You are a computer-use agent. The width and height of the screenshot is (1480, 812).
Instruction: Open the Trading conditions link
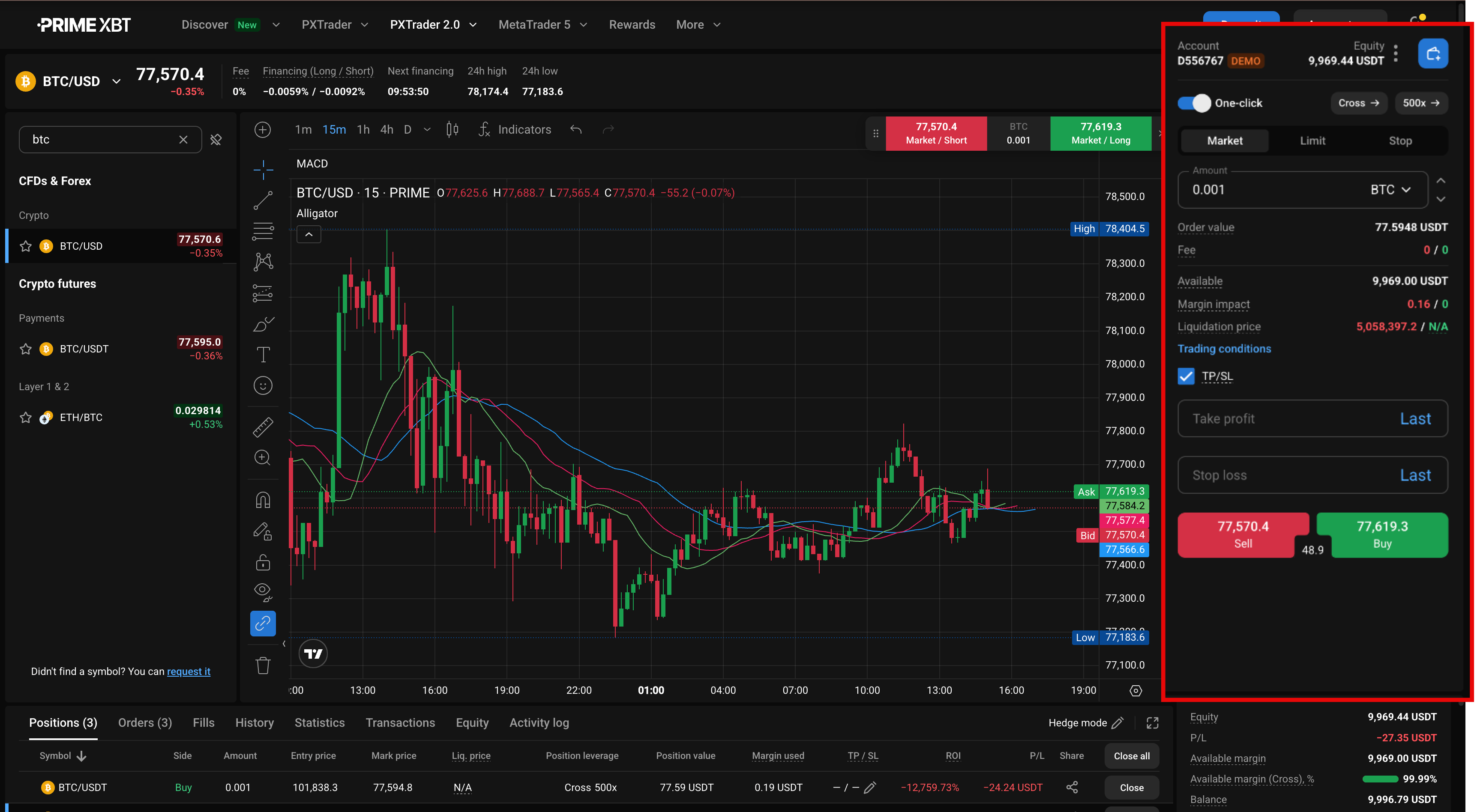tap(1224, 349)
